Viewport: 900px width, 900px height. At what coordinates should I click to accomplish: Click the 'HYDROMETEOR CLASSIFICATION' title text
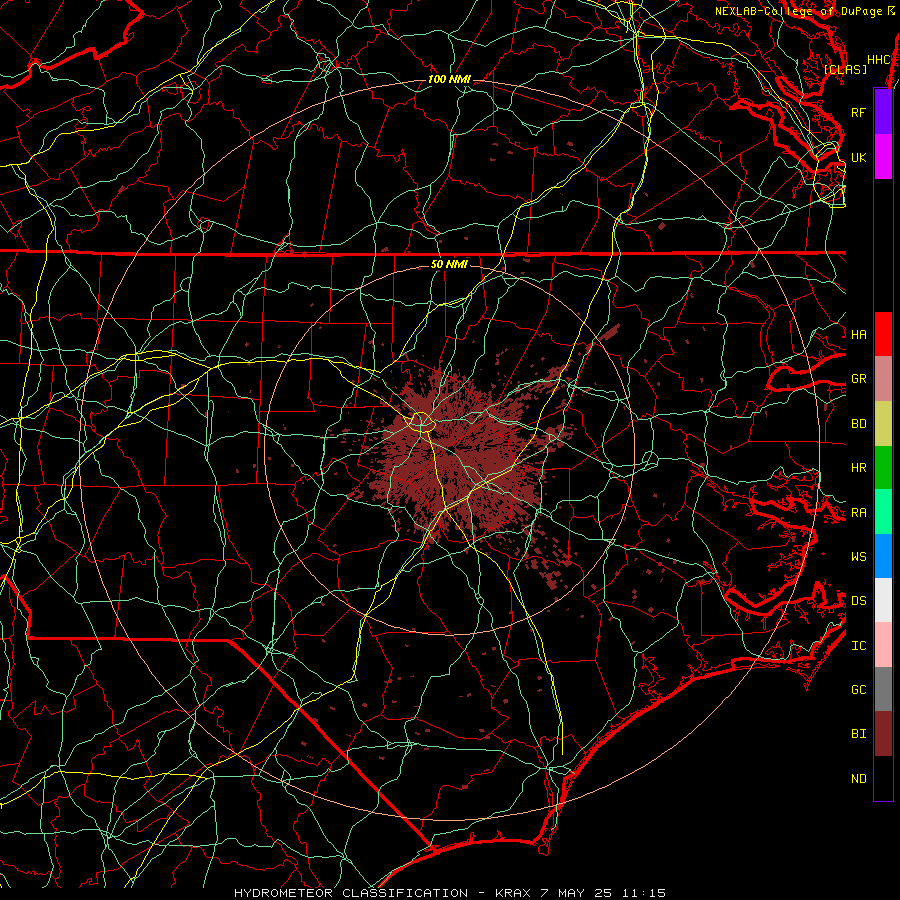coord(351,893)
